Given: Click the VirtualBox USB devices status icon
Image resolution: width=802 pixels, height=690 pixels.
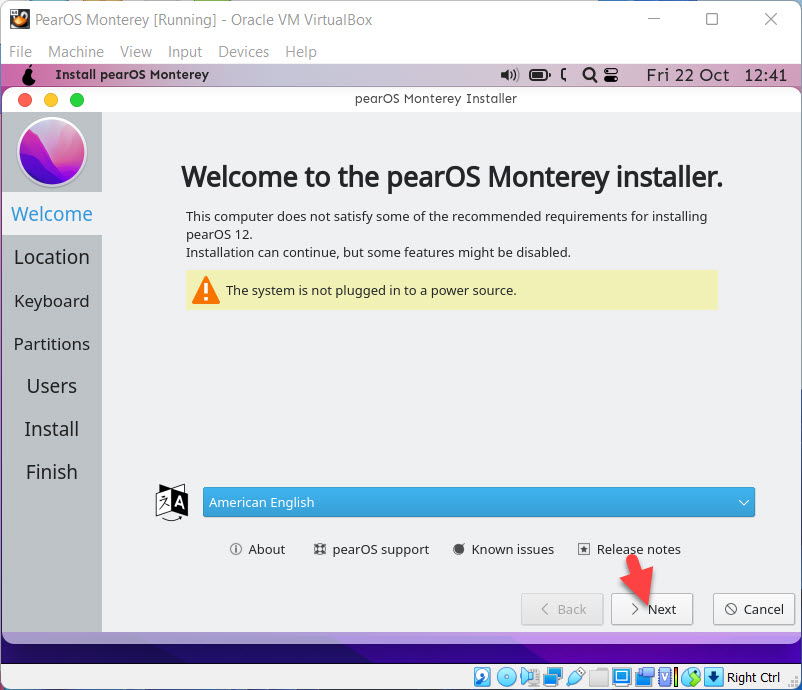Looking at the screenshot, I should click(x=576, y=677).
